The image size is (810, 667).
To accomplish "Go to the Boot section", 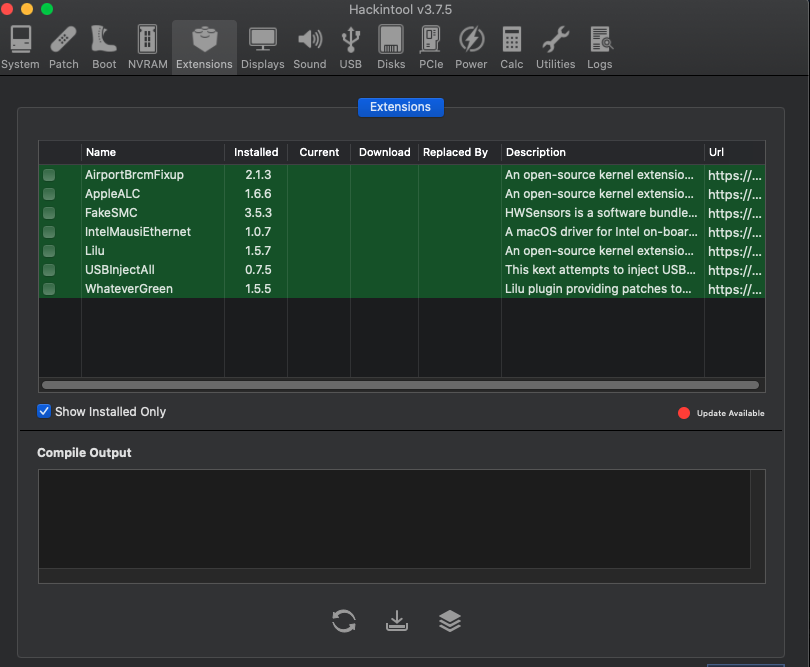I will tap(104, 48).
